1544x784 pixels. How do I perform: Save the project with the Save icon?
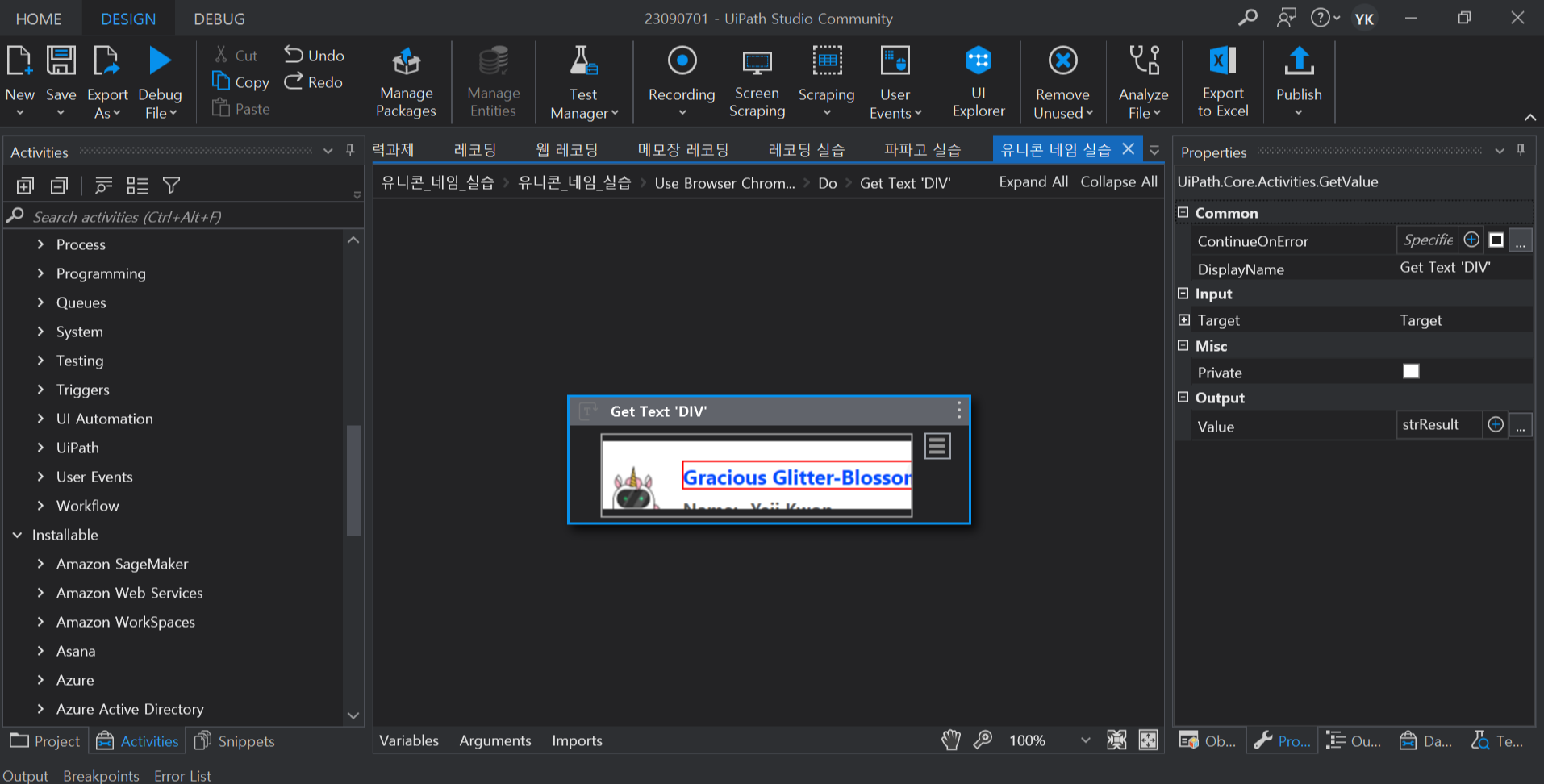[x=61, y=62]
